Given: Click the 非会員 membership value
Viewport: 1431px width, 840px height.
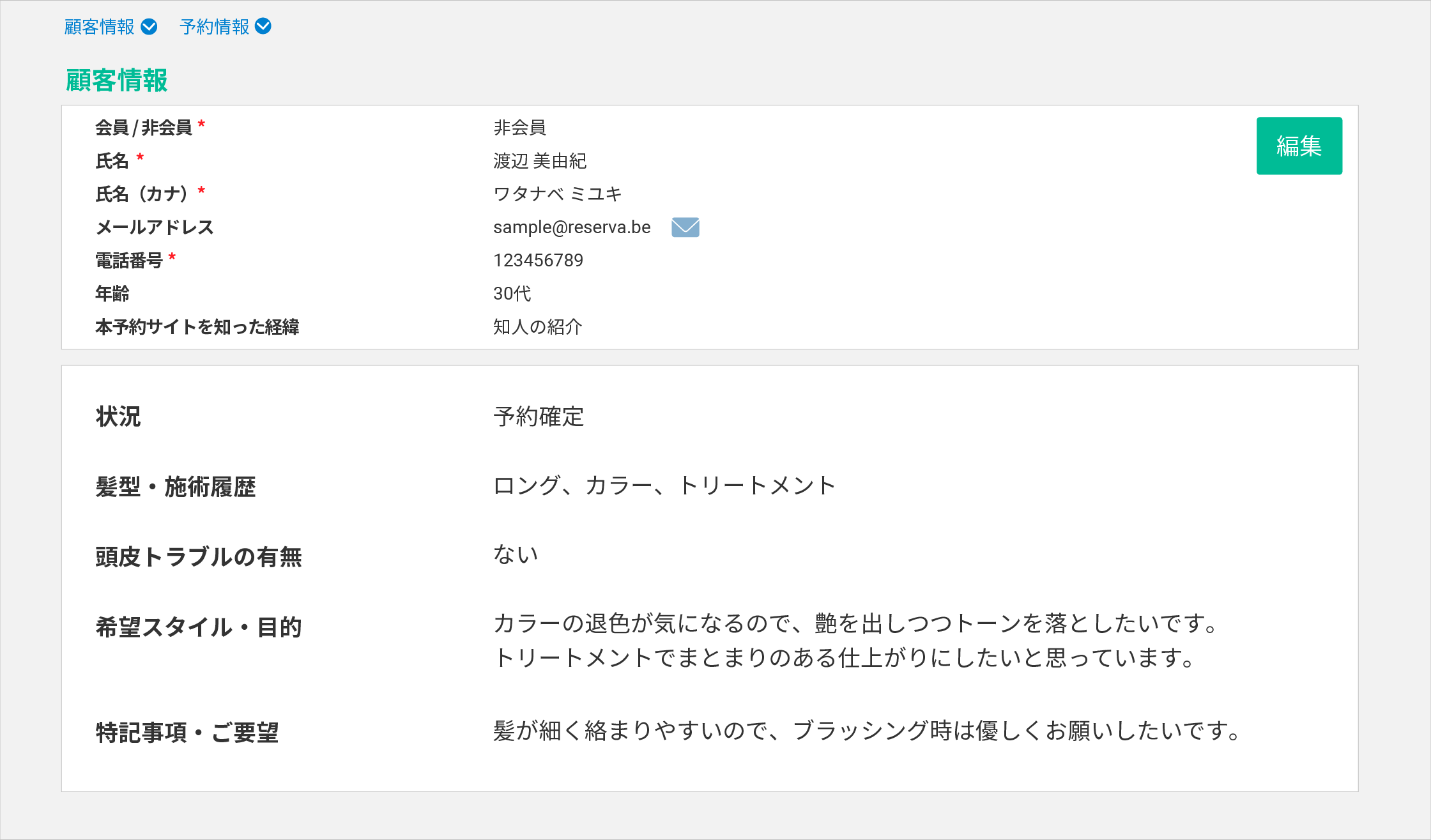Looking at the screenshot, I should pyautogui.click(x=519, y=128).
